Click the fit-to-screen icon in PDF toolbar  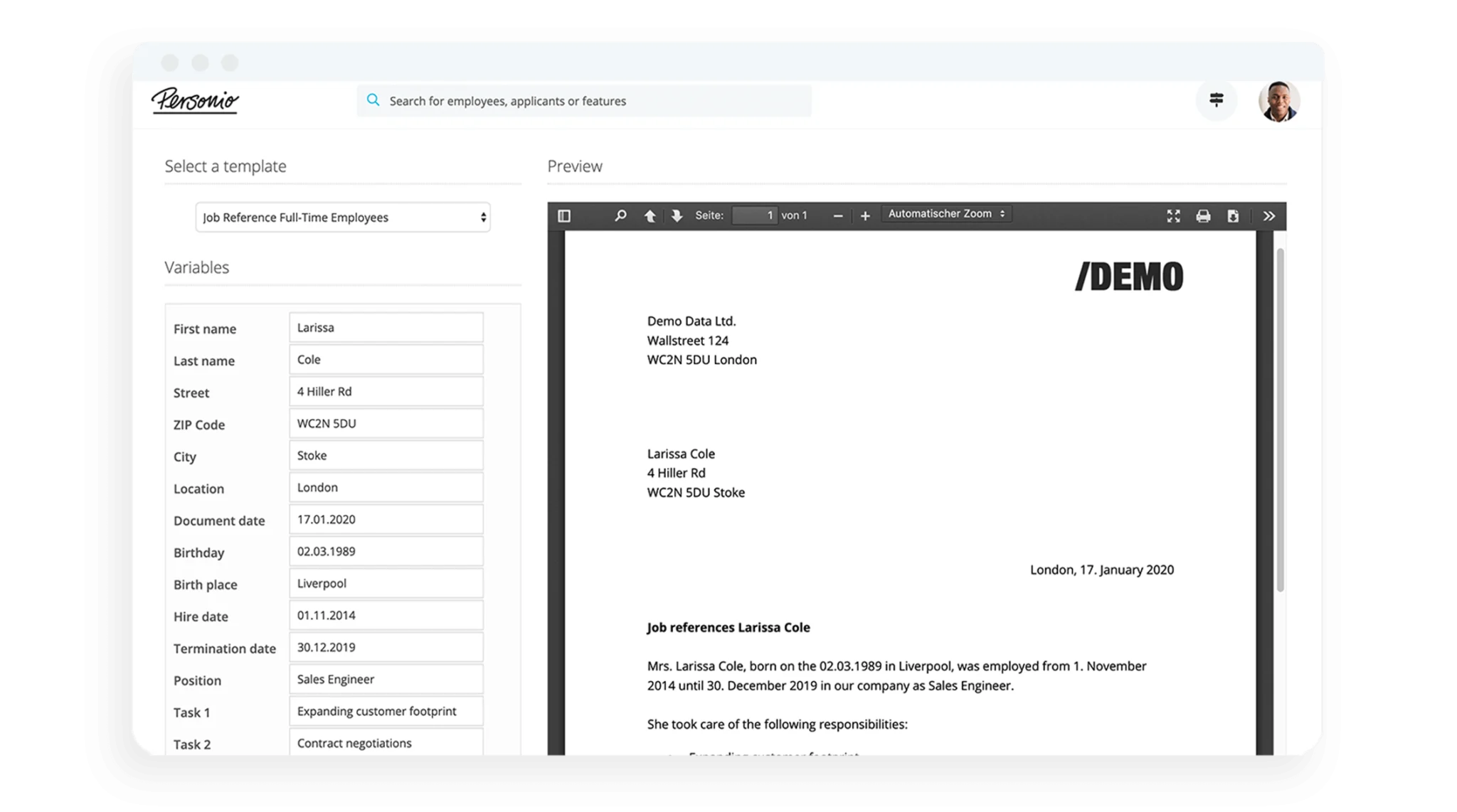[x=1173, y=215]
